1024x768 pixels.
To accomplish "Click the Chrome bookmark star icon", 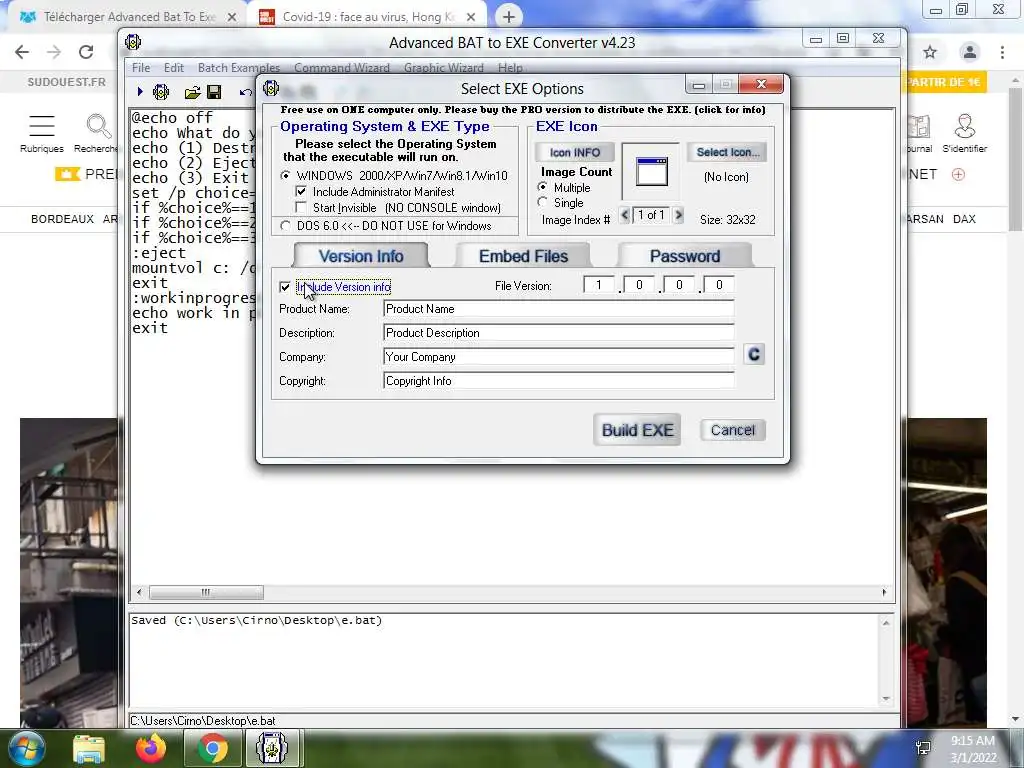I will point(930,52).
